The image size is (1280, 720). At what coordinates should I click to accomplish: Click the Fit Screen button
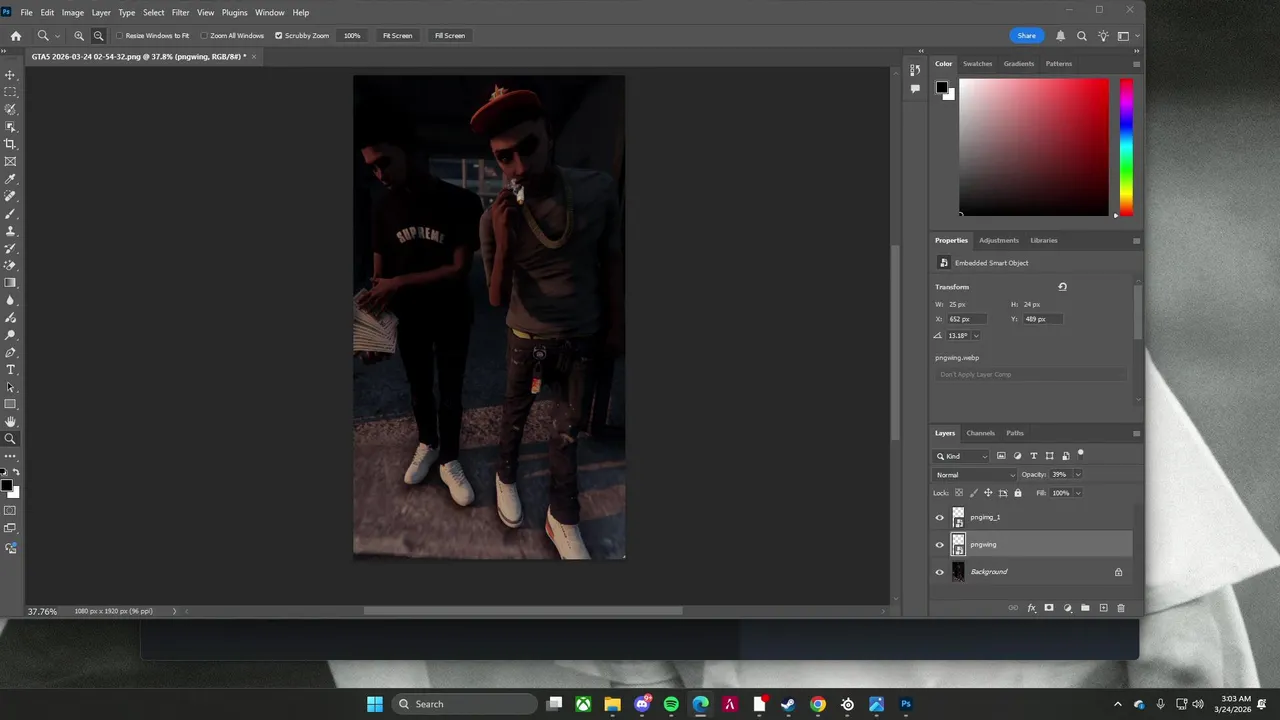click(x=397, y=36)
